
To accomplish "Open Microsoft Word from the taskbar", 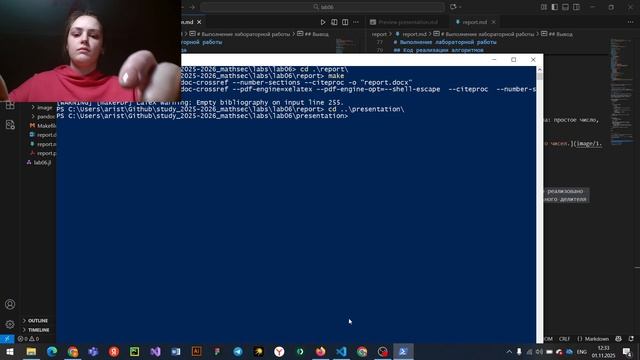I will tap(176, 351).
